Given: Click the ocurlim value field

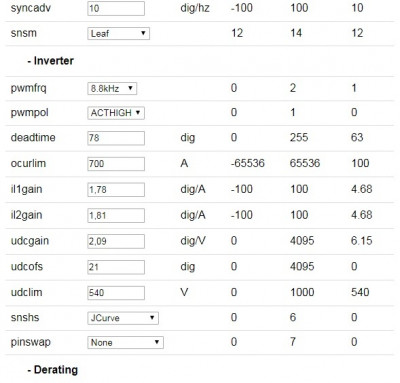Looking at the screenshot, I should 116,164.
